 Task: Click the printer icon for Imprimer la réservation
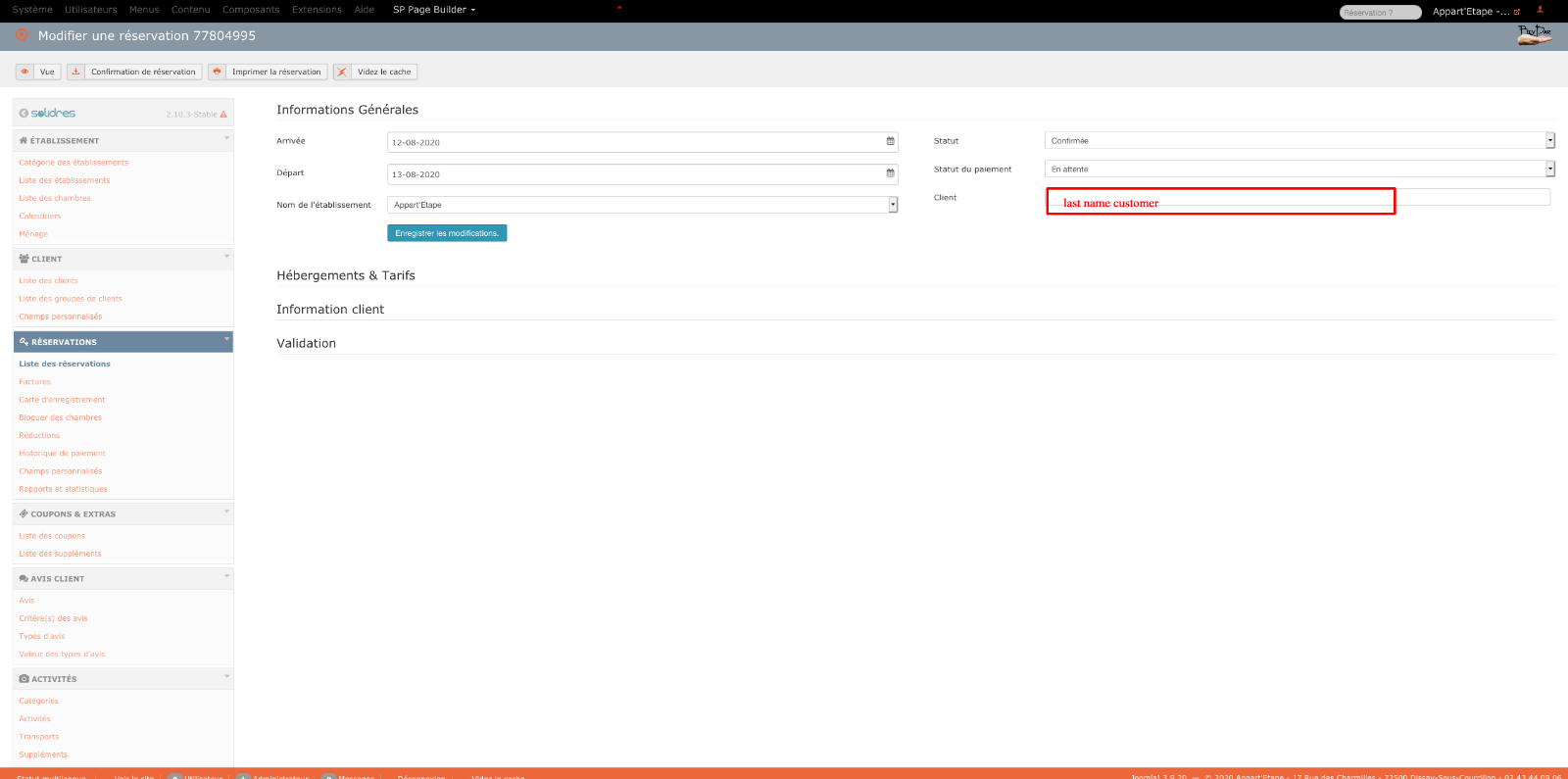217,72
